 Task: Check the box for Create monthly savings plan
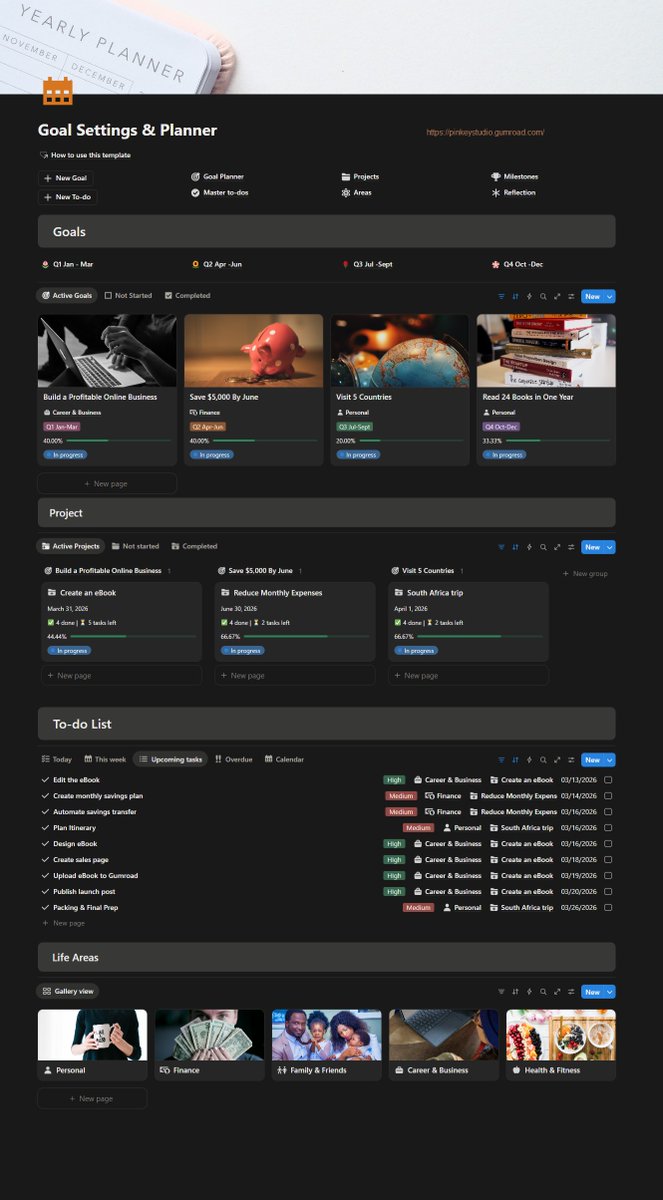click(608, 796)
